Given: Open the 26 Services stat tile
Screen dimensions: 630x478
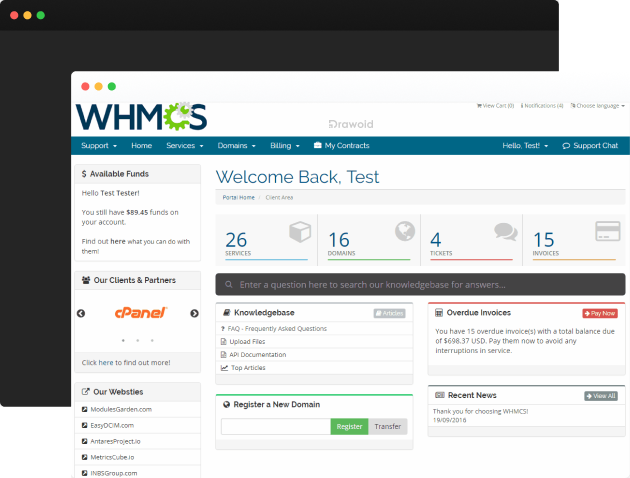Looking at the screenshot, I should click(266, 240).
